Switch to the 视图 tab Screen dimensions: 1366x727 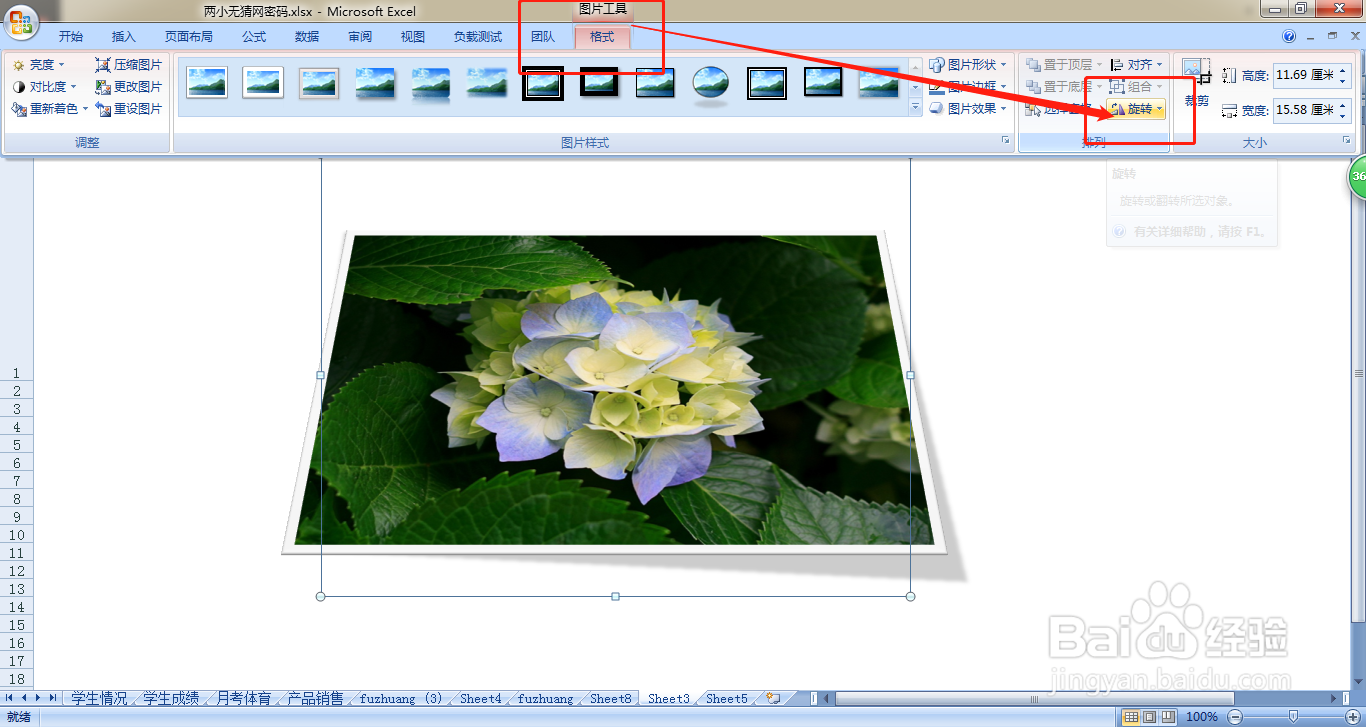click(x=413, y=37)
